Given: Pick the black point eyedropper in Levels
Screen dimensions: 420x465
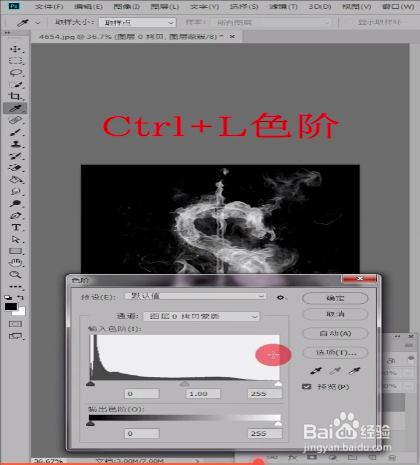Looking at the screenshot, I should 316,371.
